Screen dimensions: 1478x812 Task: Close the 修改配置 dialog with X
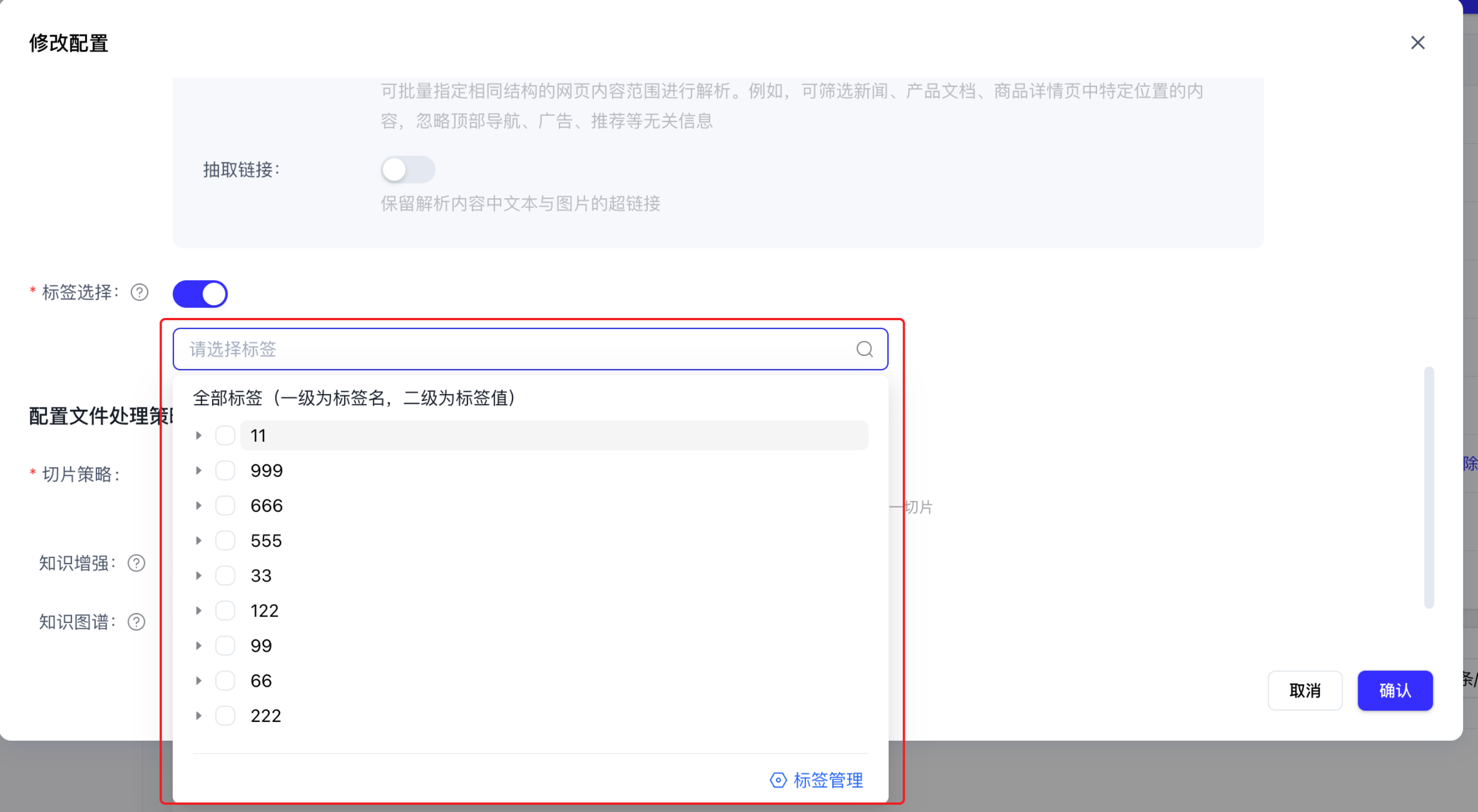pos(1417,43)
